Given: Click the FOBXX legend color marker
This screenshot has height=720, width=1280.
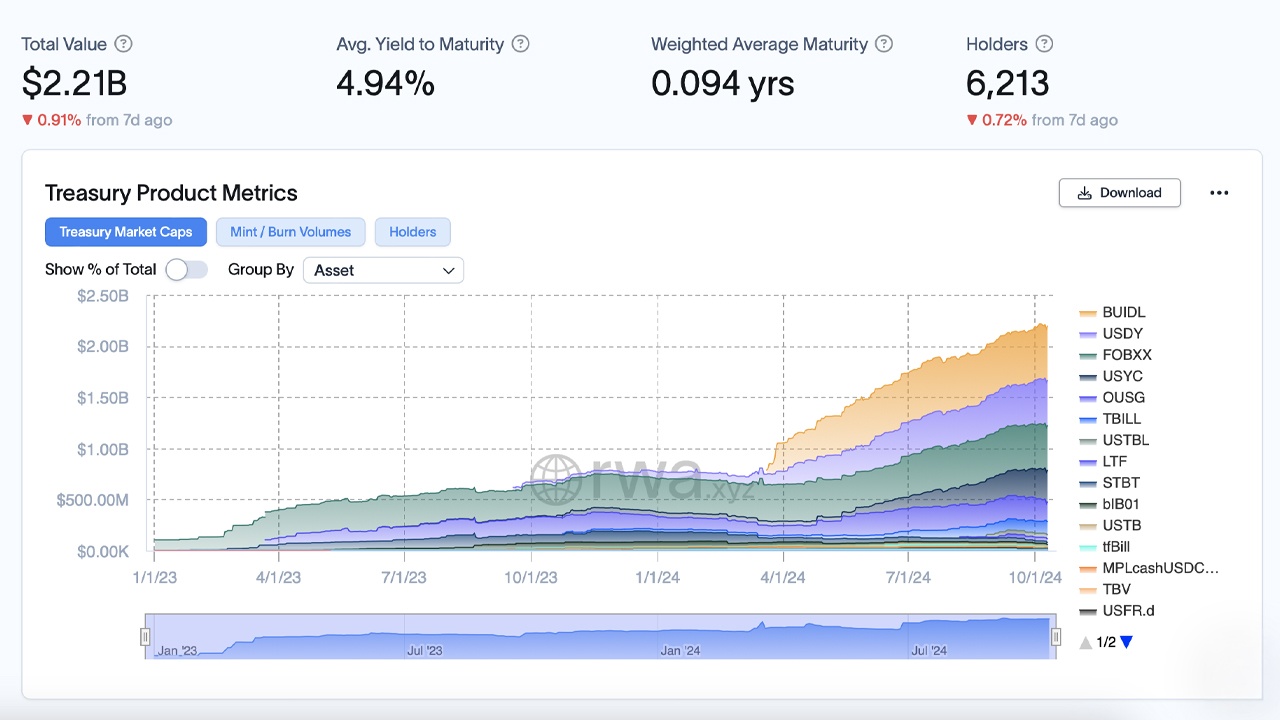Looking at the screenshot, I should pyautogui.click(x=1087, y=355).
